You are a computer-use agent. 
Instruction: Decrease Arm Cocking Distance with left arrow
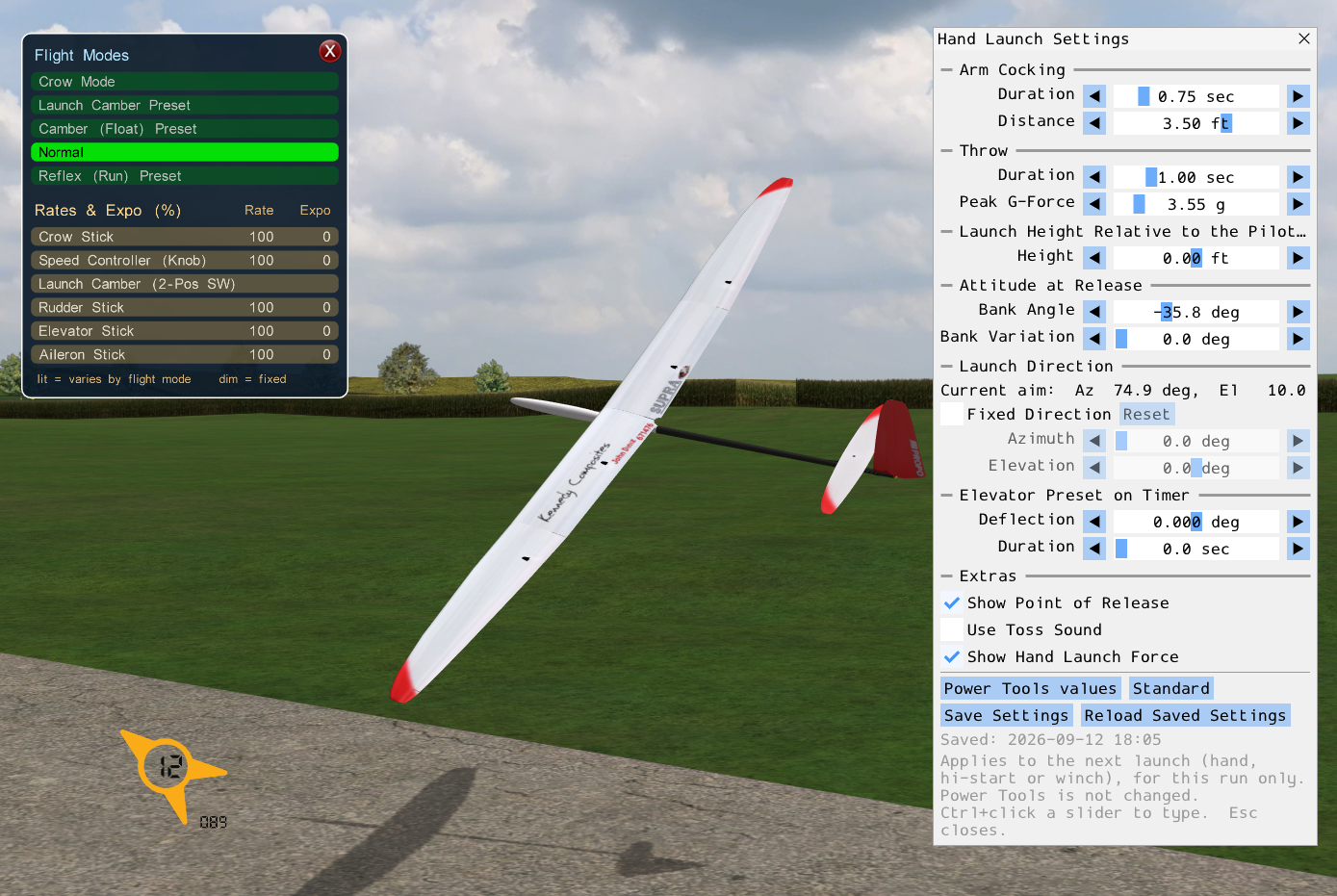click(x=1094, y=123)
